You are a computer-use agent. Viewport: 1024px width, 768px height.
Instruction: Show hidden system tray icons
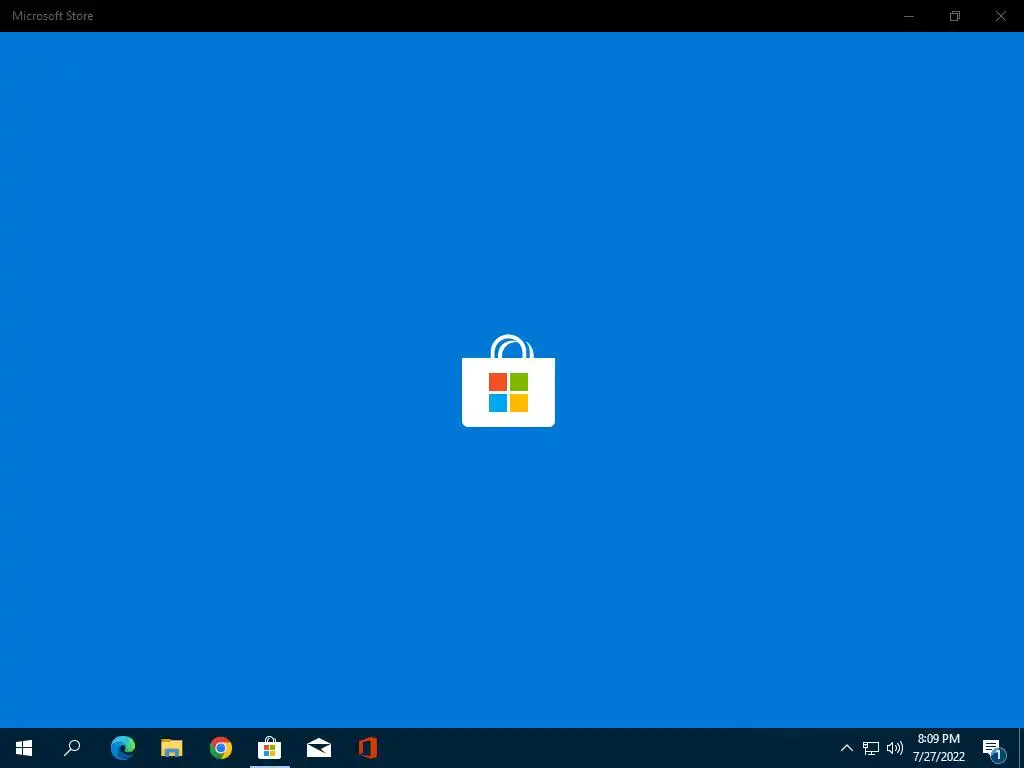click(846, 748)
